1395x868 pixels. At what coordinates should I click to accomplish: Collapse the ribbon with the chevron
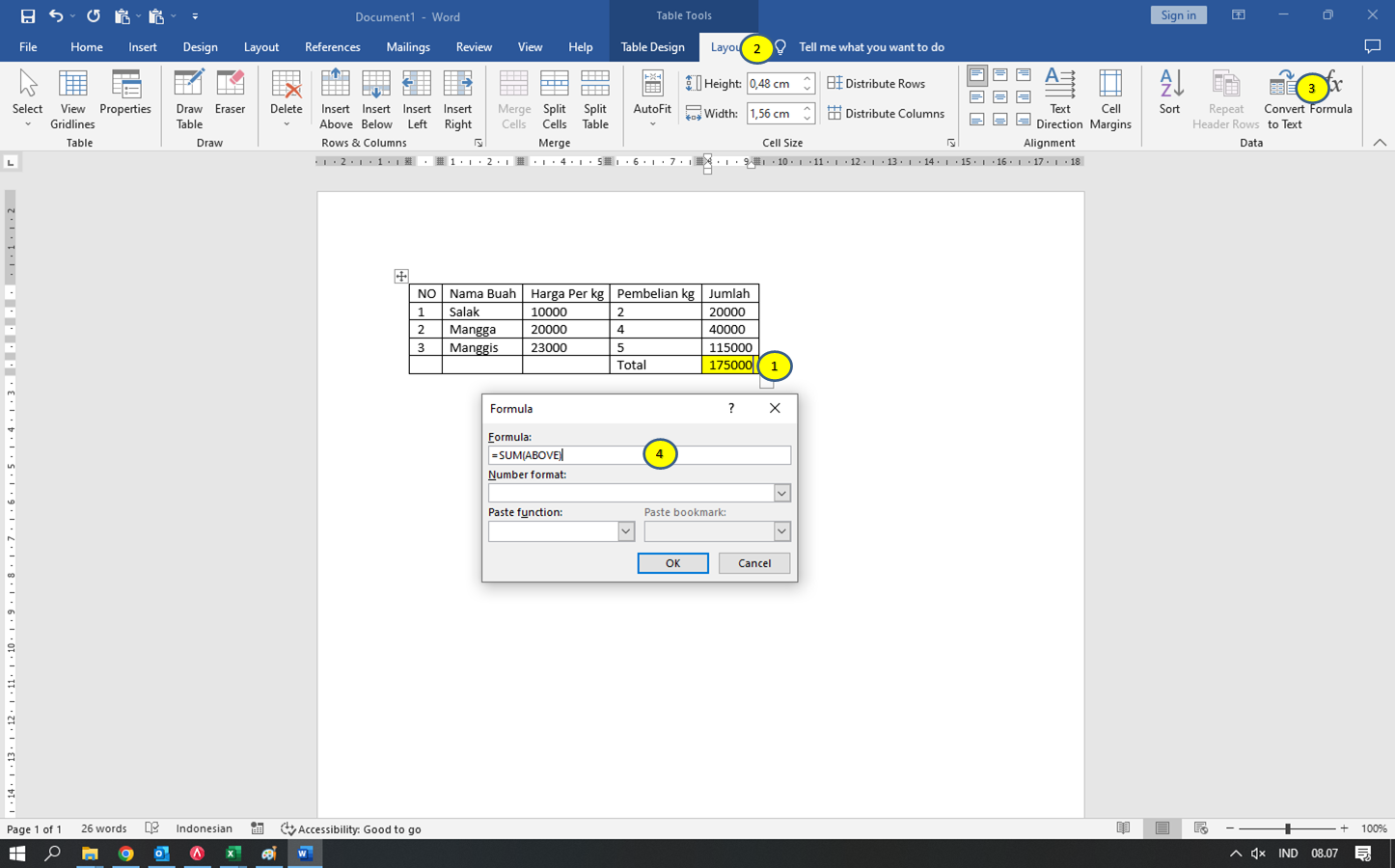tap(1380, 143)
